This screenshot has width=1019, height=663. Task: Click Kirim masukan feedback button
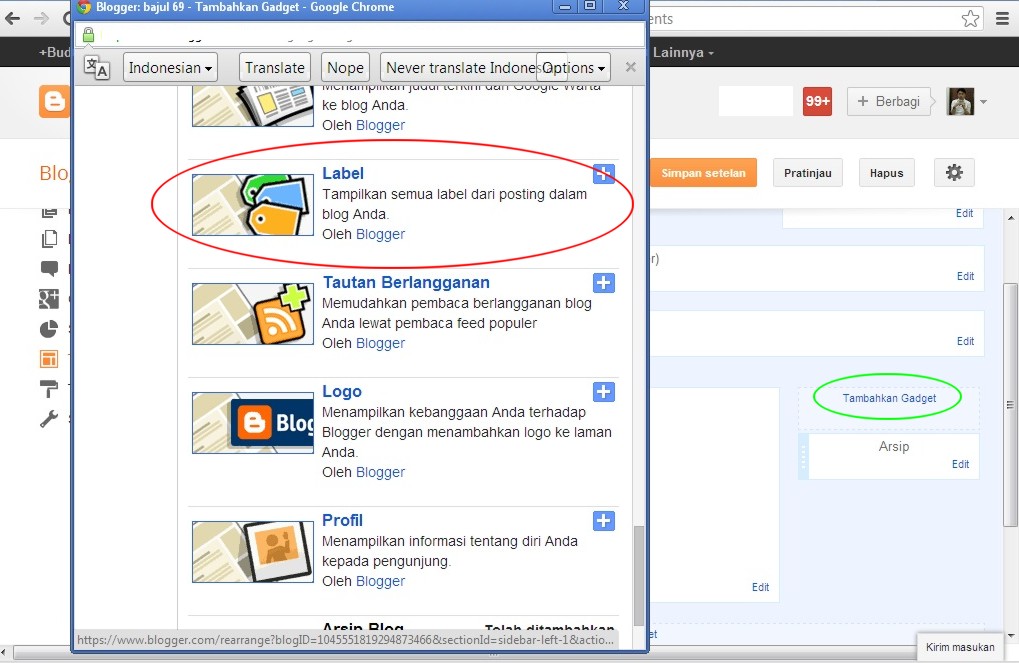click(x=960, y=647)
